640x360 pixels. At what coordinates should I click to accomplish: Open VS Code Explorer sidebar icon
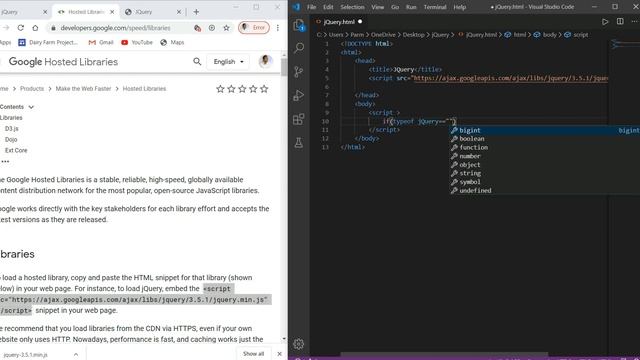(x=299, y=25)
